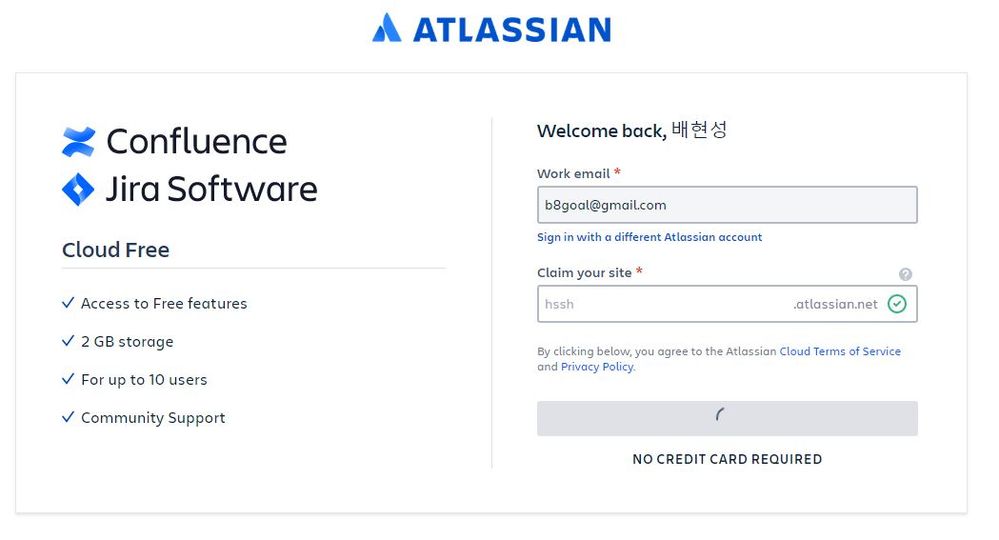Click the NO CREDIT CARD REQUIRED text
Screen dimensions: 999x540
click(727, 459)
